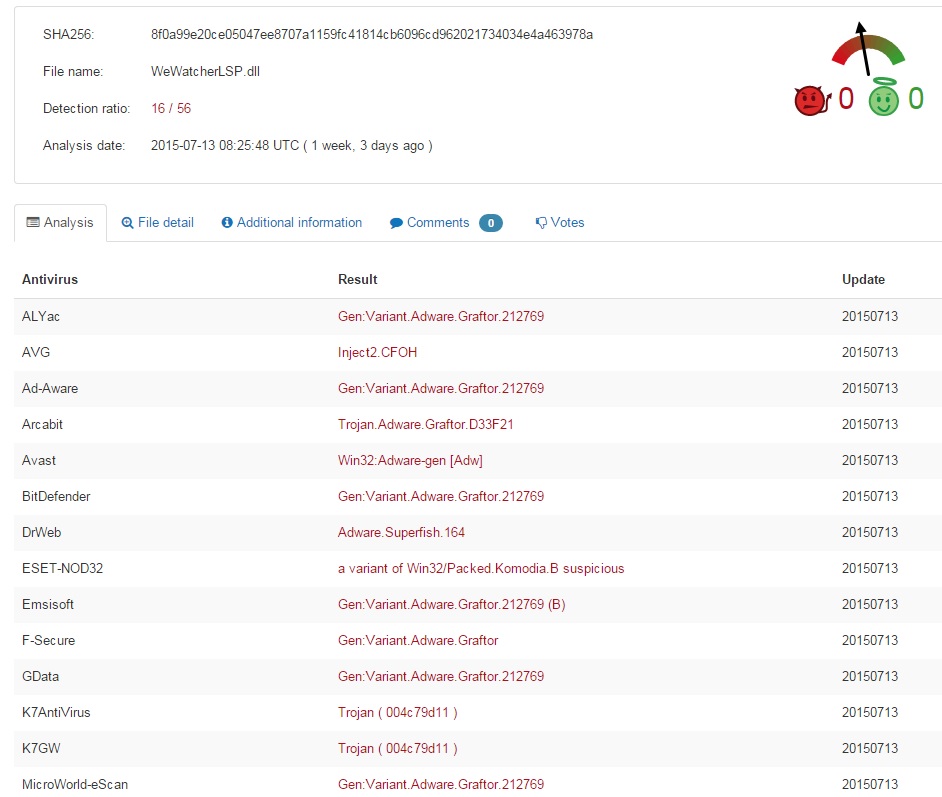Image resolution: width=942 pixels, height=797 pixels.
Task: Open the Additional information tab
Action: [x=292, y=223]
